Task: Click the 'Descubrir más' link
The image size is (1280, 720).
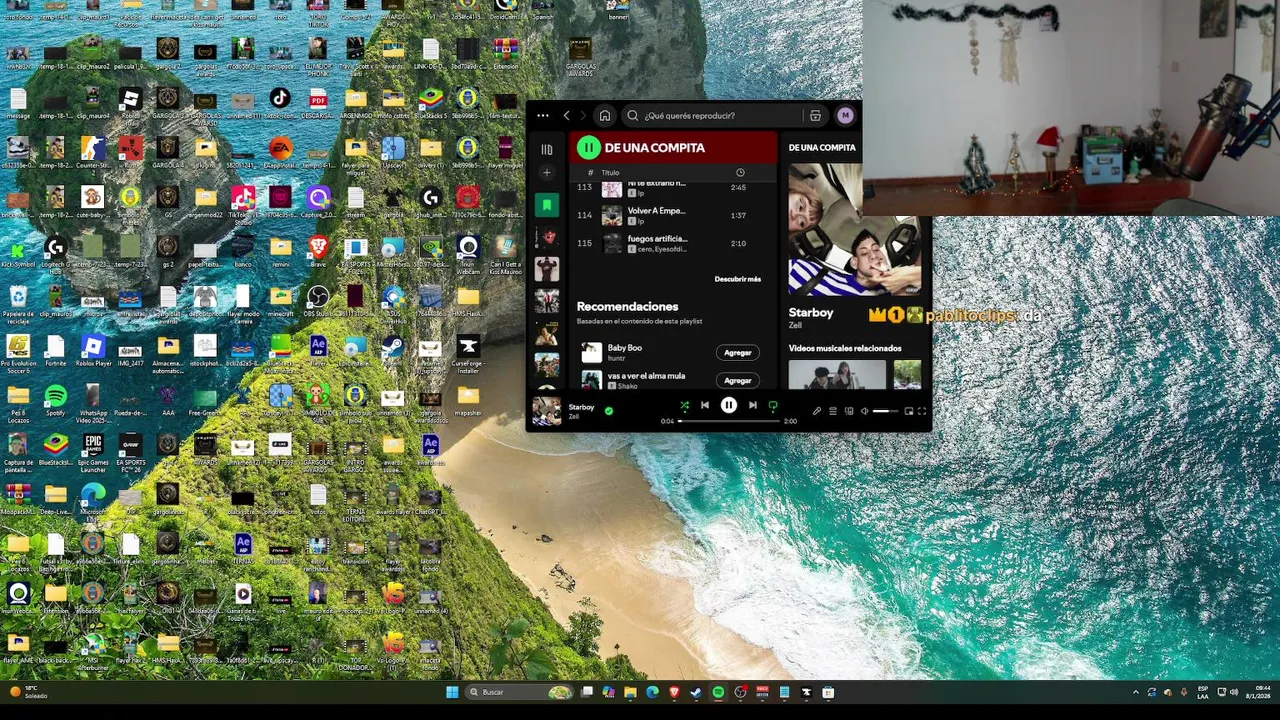Action: coord(738,279)
